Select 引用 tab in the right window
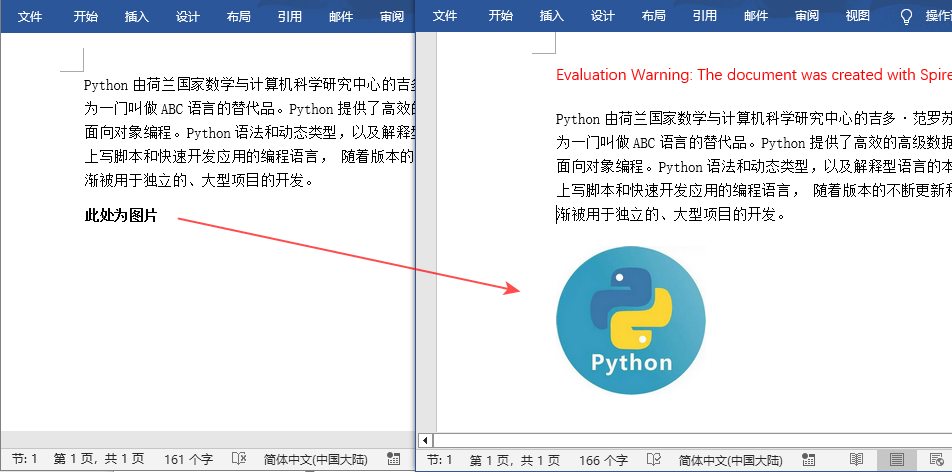This screenshot has width=952, height=472. [x=704, y=16]
